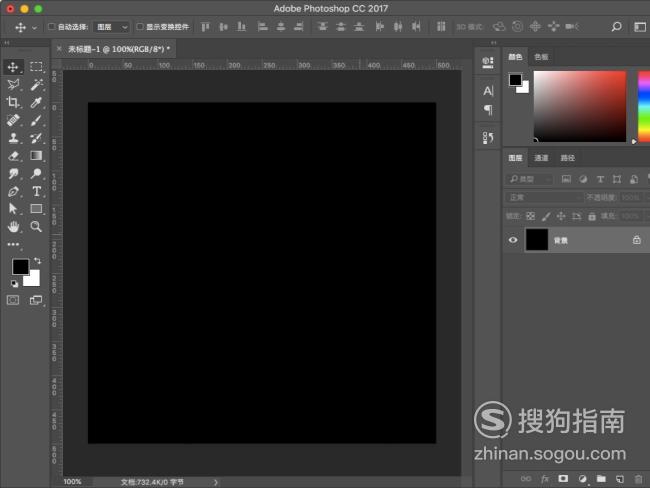Toggle pixel layer filter in Layers panel
This screenshot has height=488, width=650.
click(566, 179)
